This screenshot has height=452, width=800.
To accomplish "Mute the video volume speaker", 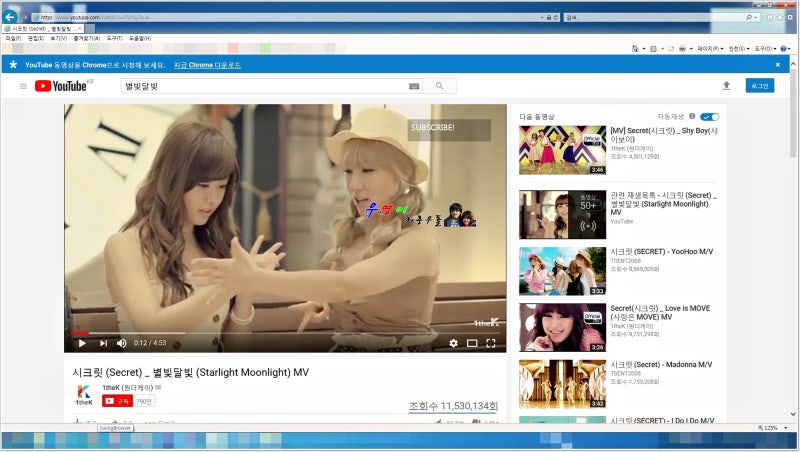I will pyautogui.click(x=121, y=343).
